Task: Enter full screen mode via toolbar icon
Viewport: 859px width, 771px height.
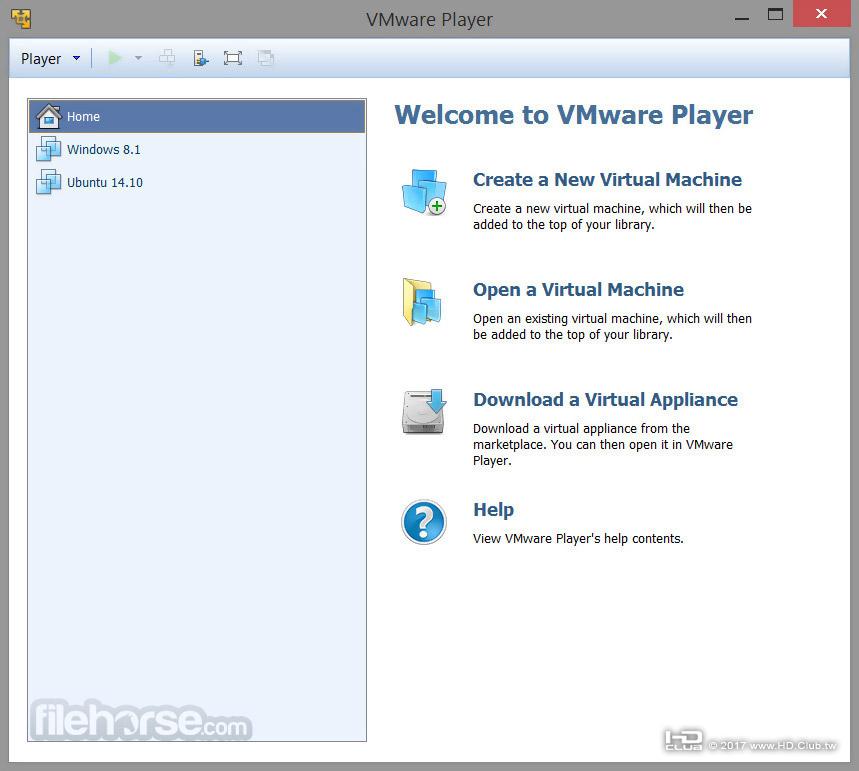Action: [x=233, y=58]
